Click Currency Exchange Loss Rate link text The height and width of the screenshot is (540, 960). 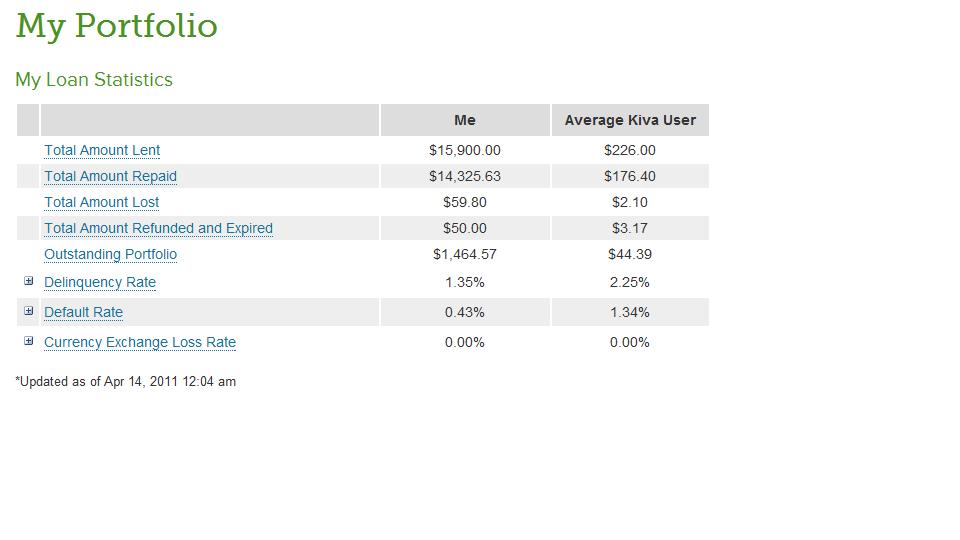(x=140, y=342)
